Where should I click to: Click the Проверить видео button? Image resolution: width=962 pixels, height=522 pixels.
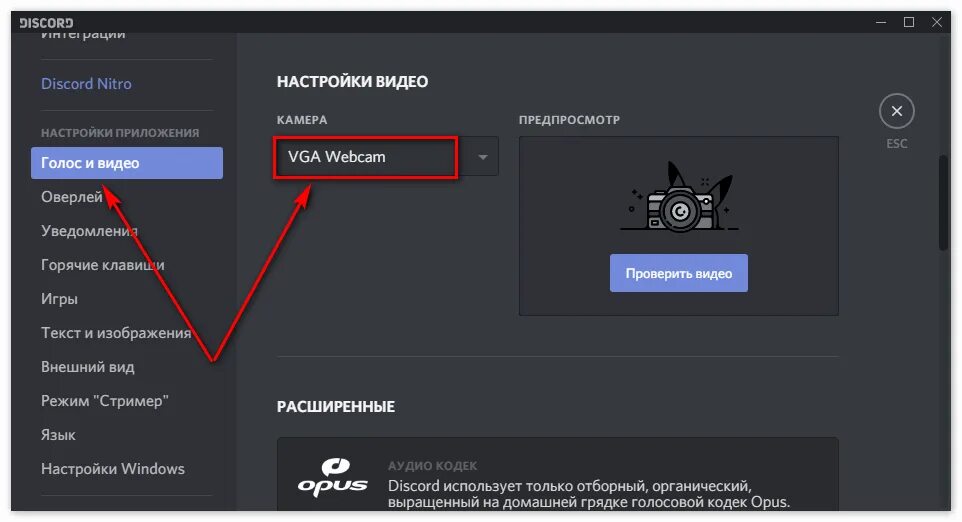(x=679, y=273)
